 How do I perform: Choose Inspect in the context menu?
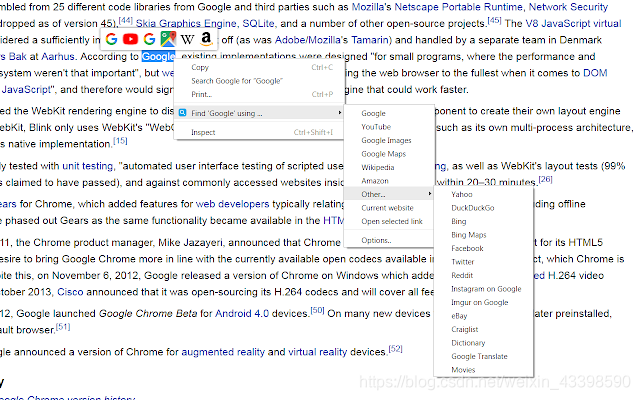point(259,132)
